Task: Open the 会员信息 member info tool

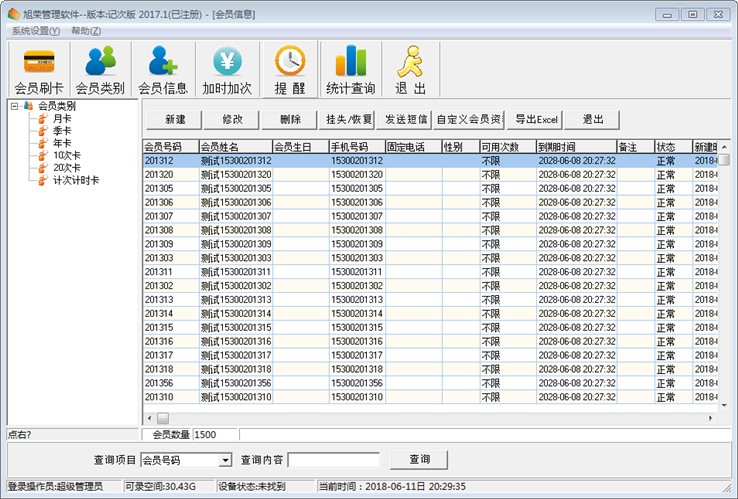Action: pos(163,69)
